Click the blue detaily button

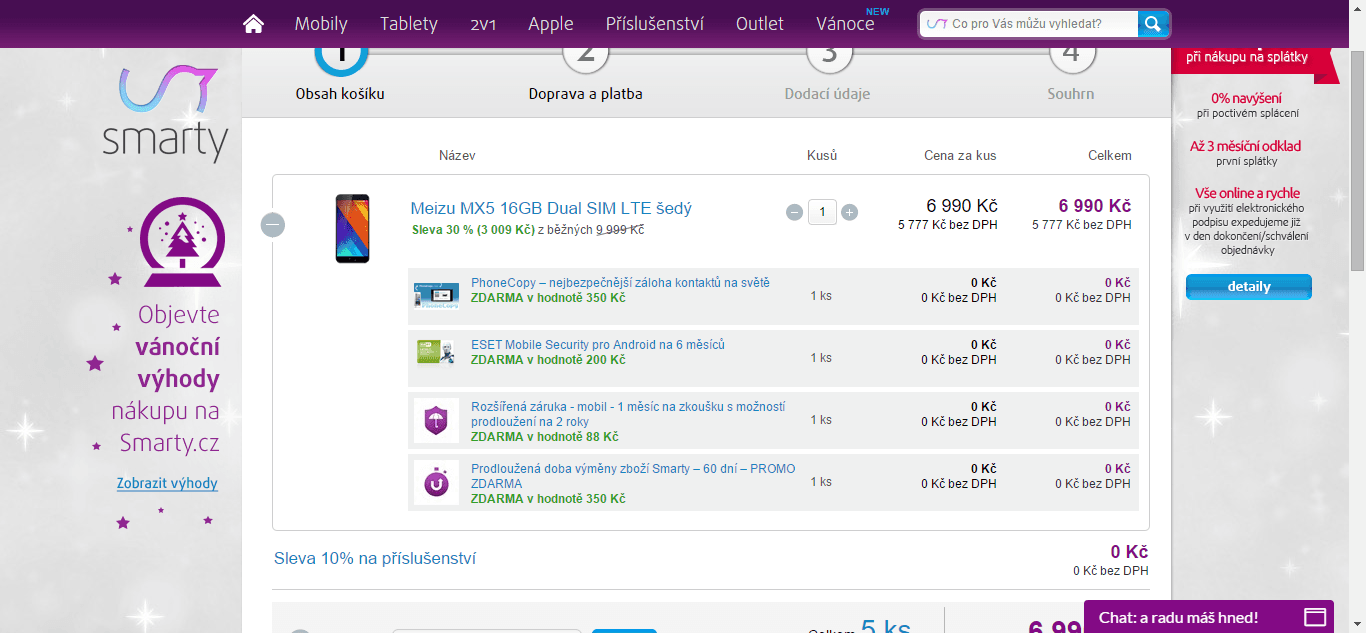click(1249, 286)
